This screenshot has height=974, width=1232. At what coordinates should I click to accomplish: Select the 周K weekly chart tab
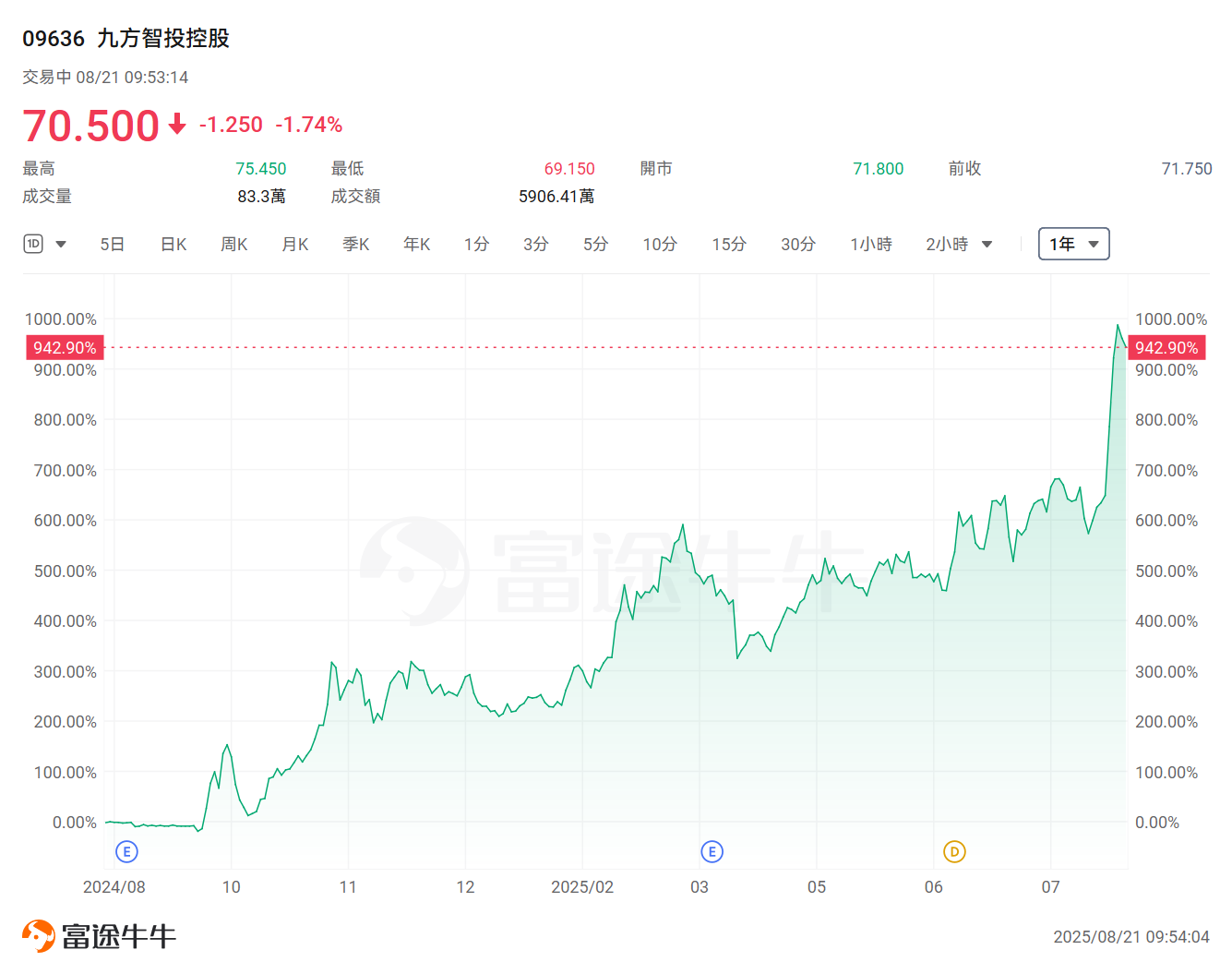pos(233,244)
